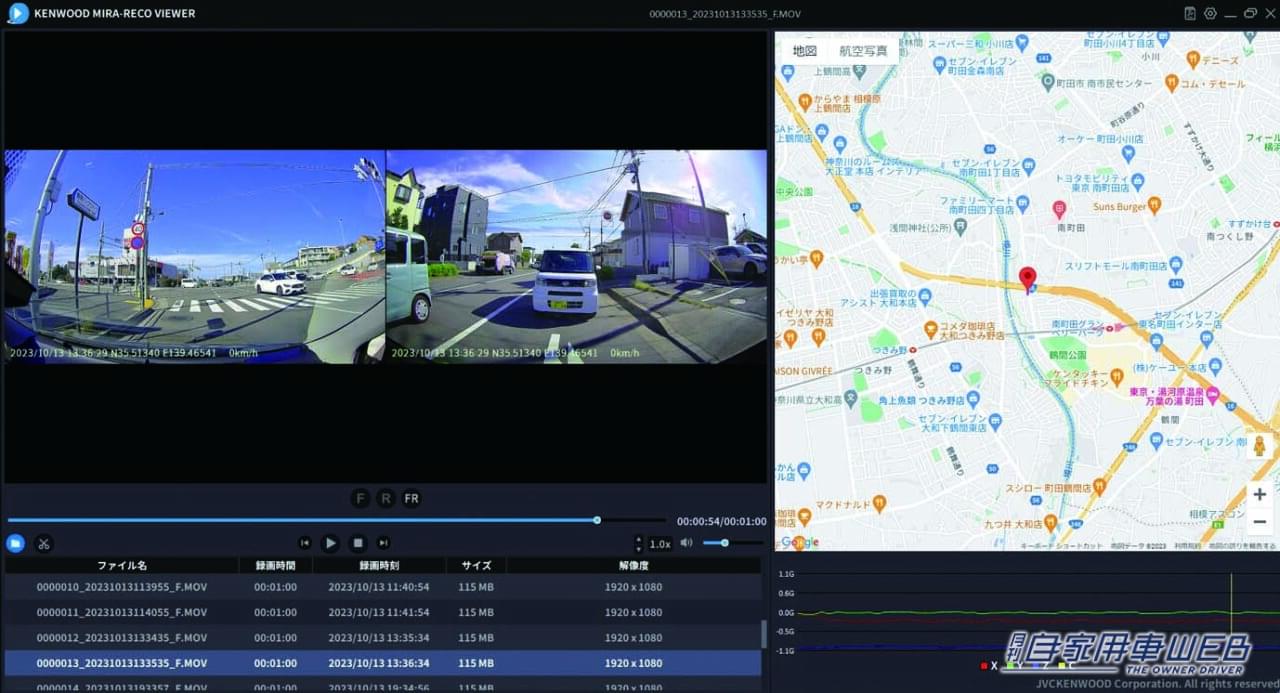Click Street View pegman on map
Viewport: 1280px width, 693px height.
click(1259, 446)
